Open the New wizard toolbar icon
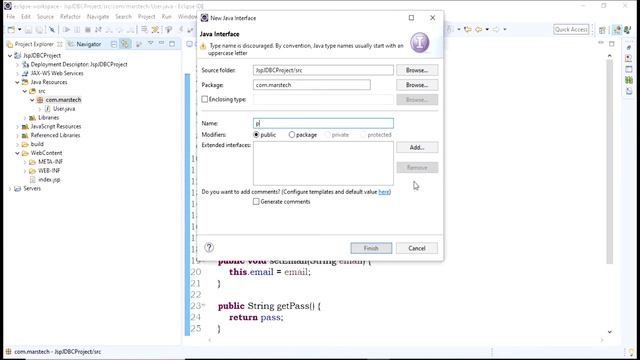 [x=11, y=29]
